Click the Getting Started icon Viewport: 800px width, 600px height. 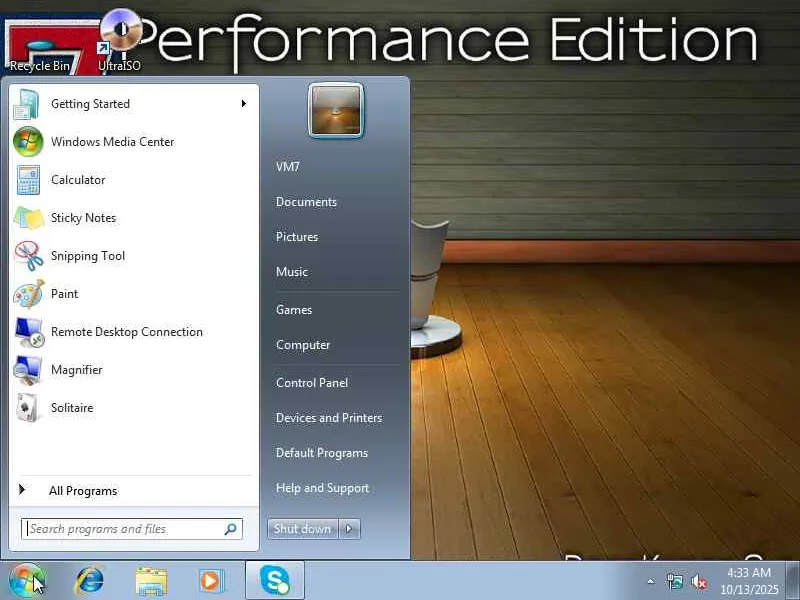tap(27, 104)
